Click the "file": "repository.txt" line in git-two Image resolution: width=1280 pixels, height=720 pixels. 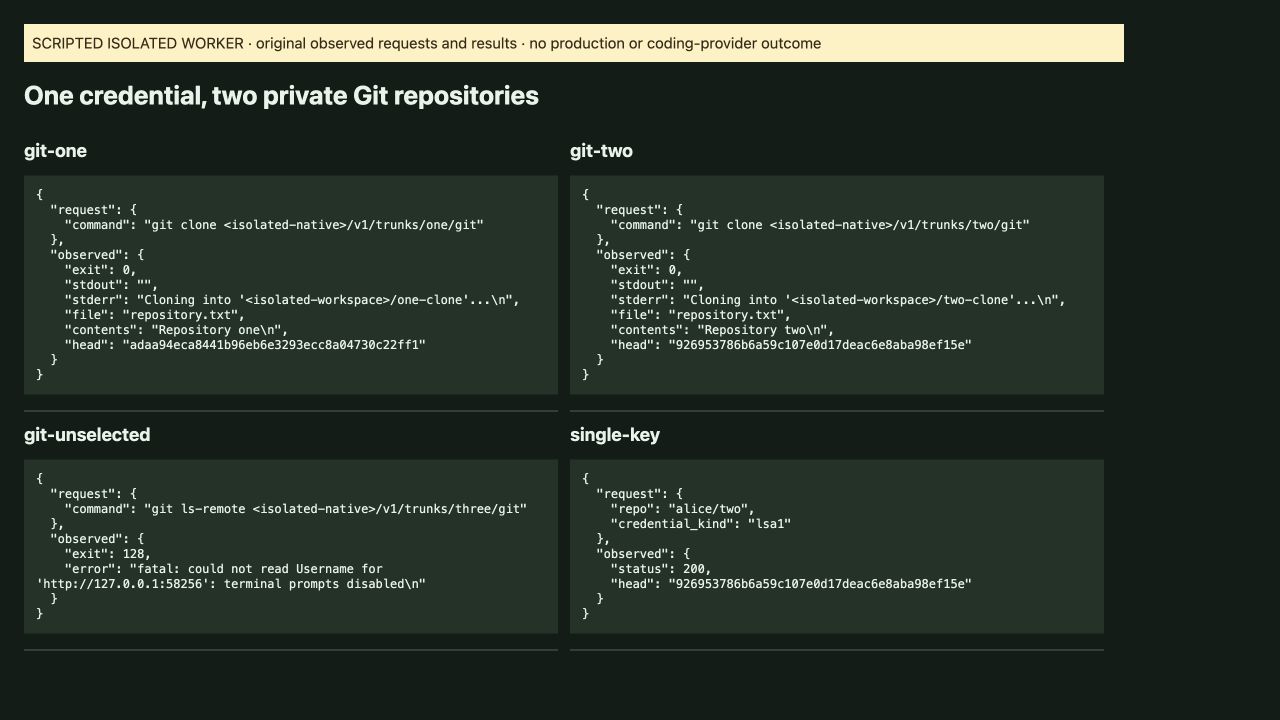701,315
